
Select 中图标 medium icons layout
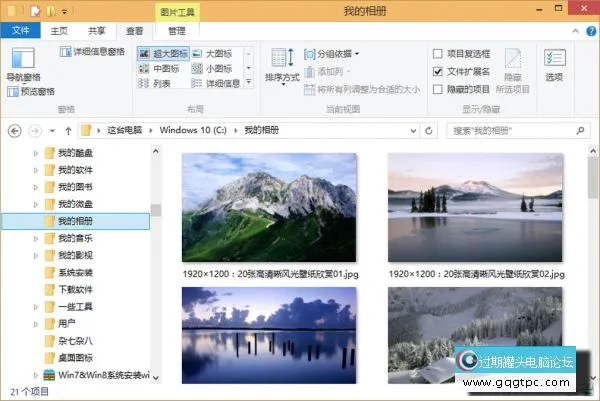click(159, 68)
